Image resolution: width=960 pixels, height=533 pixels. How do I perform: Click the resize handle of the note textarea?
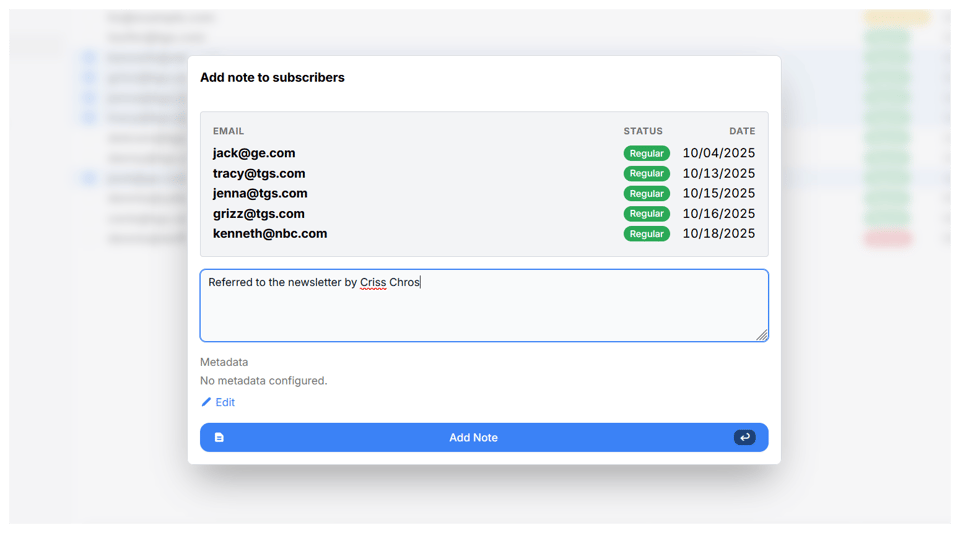pos(762,336)
